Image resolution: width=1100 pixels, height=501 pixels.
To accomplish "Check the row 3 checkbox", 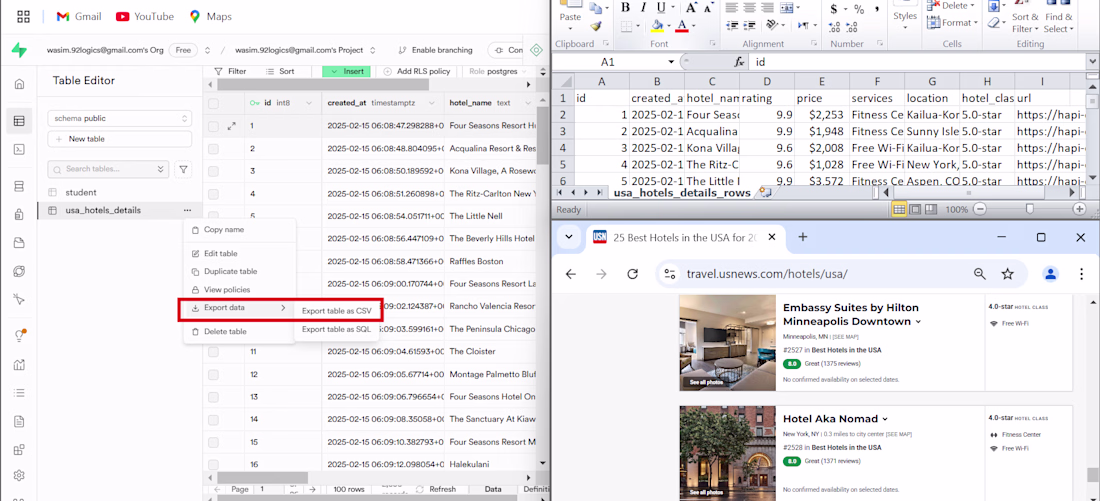I will point(213,171).
